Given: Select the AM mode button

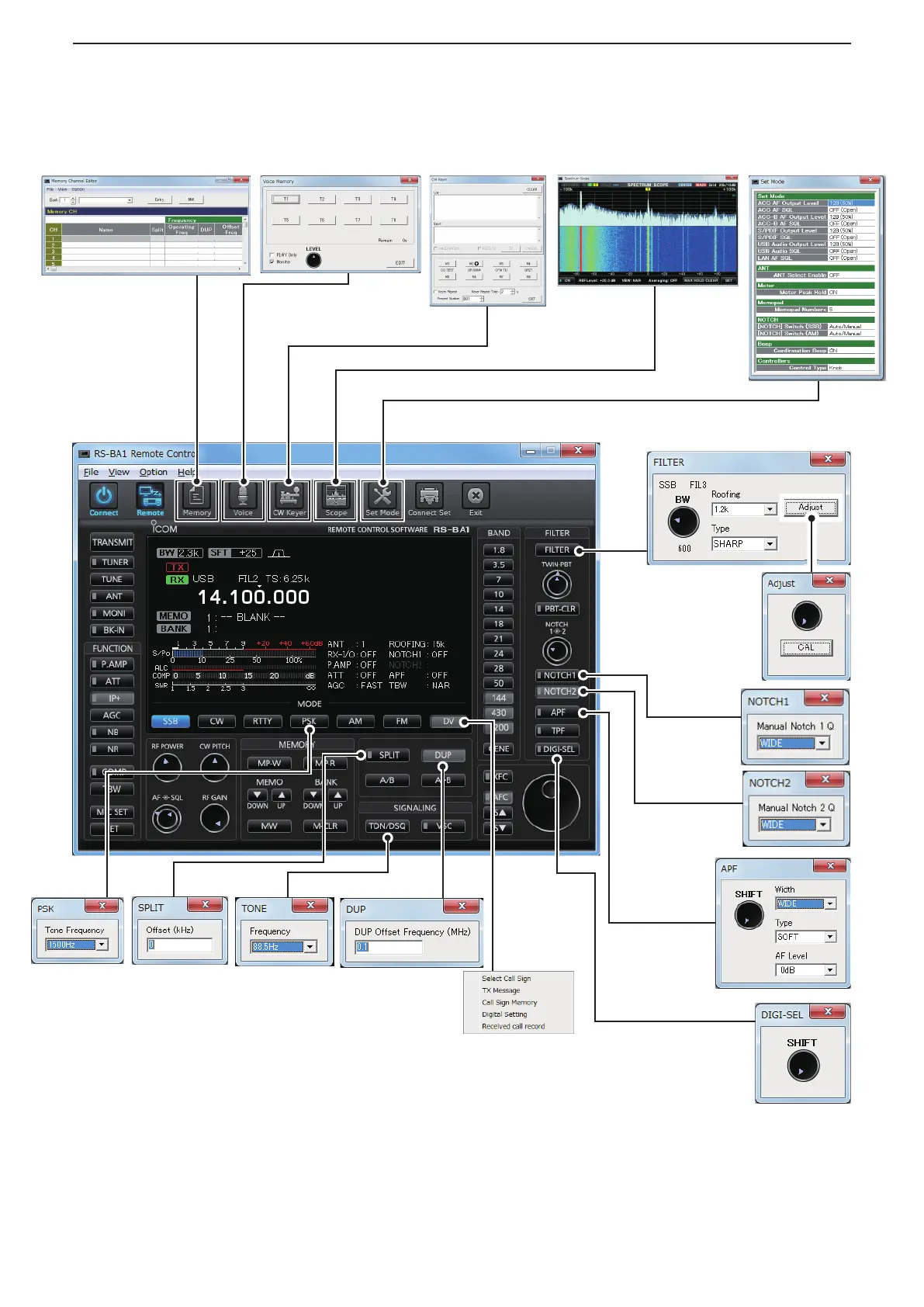Looking at the screenshot, I should pyautogui.click(x=355, y=721).
